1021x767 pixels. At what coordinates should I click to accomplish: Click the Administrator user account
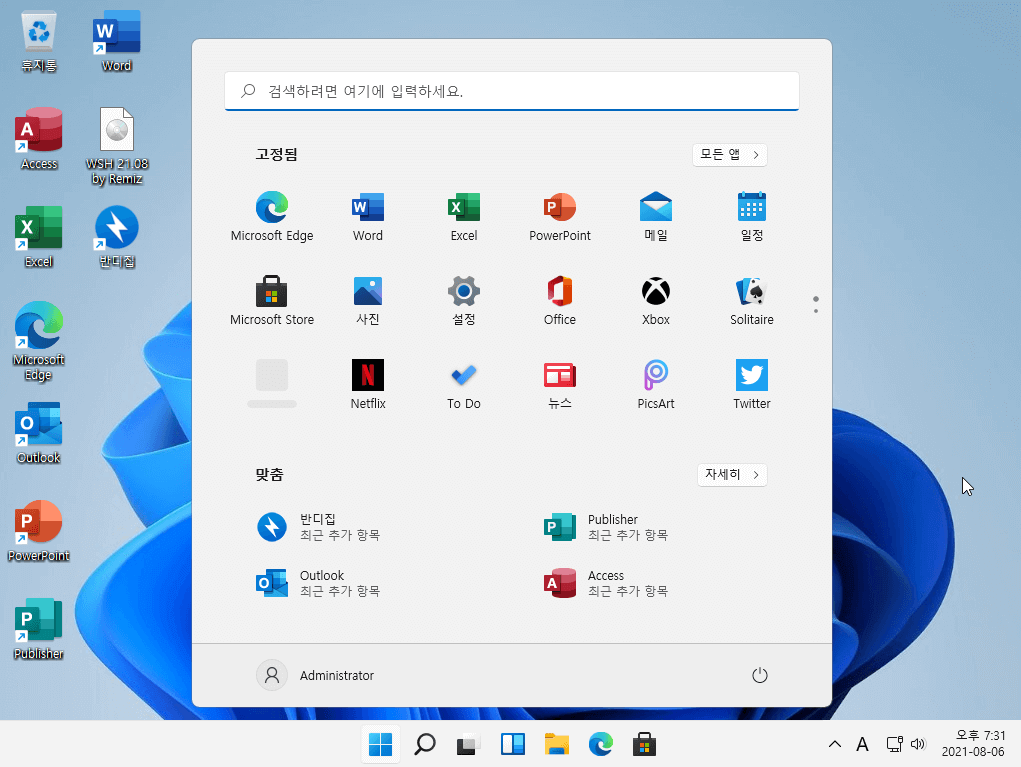click(x=315, y=675)
